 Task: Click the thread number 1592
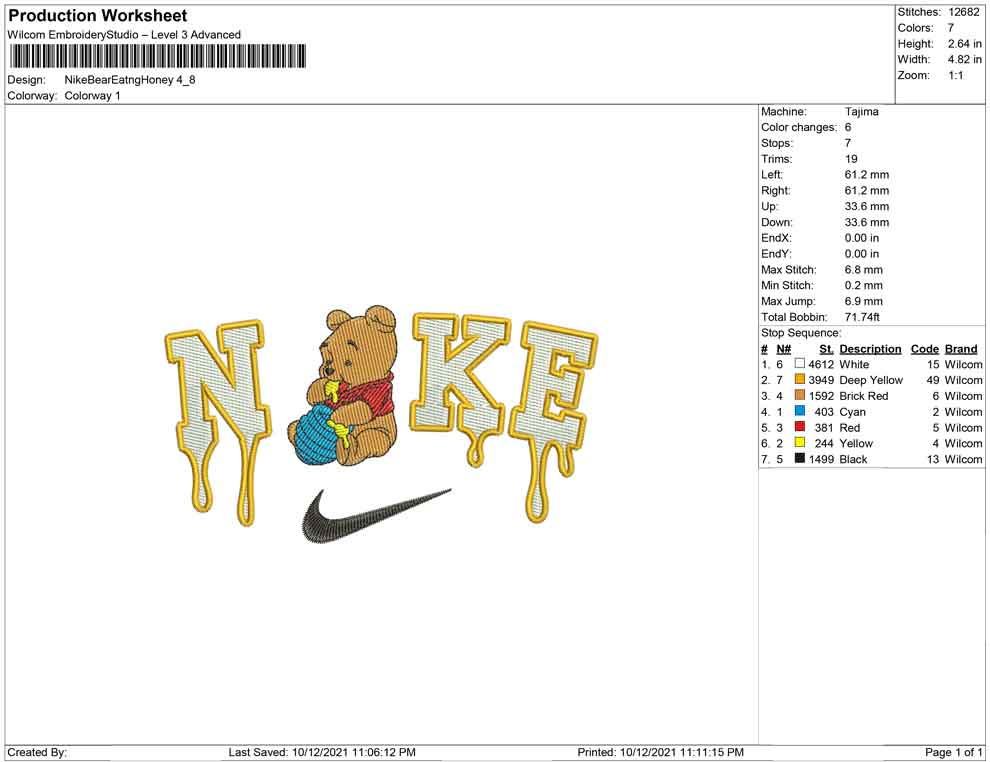pos(821,396)
